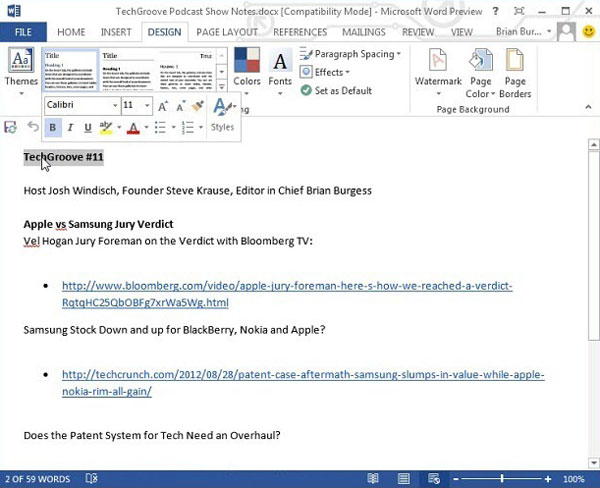Click the save/refresh quick access icon
This screenshot has width=600, height=488.
coord(10,127)
